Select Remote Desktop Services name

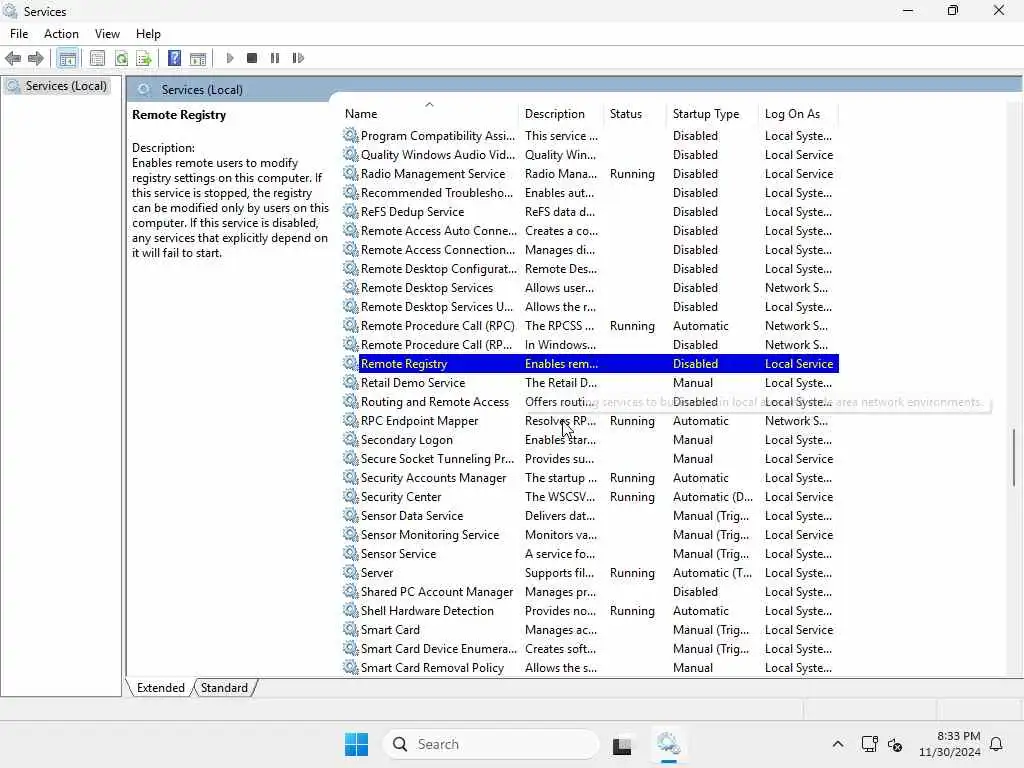click(427, 287)
